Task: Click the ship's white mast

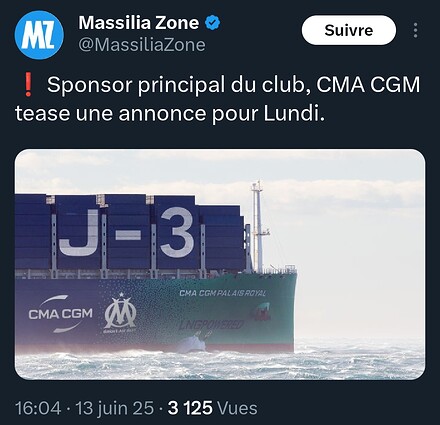Action: pos(258,227)
